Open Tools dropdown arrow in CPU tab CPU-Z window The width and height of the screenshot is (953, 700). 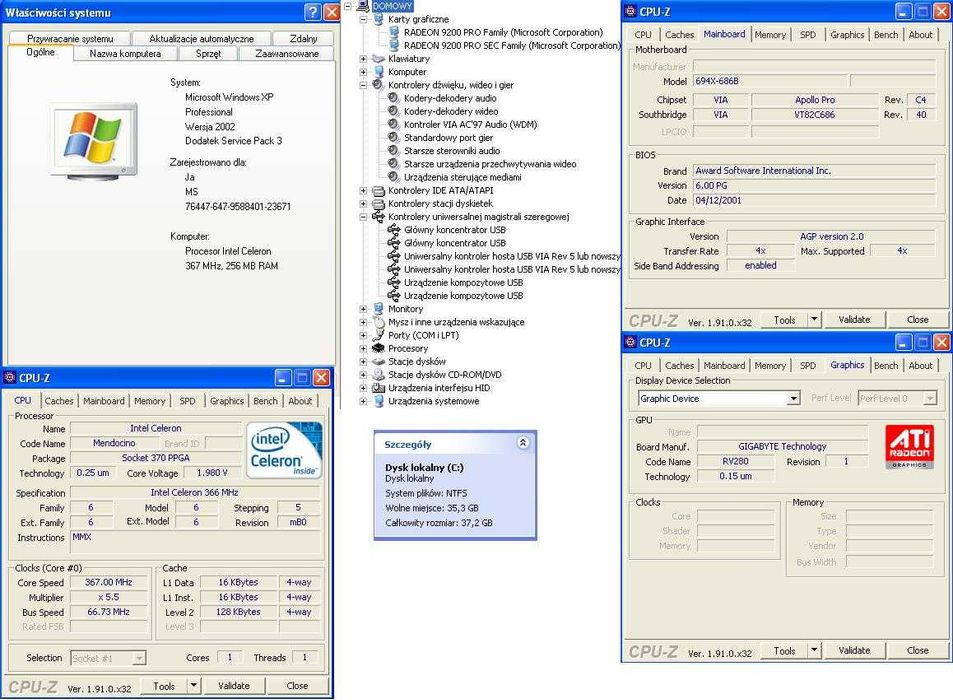point(193,685)
